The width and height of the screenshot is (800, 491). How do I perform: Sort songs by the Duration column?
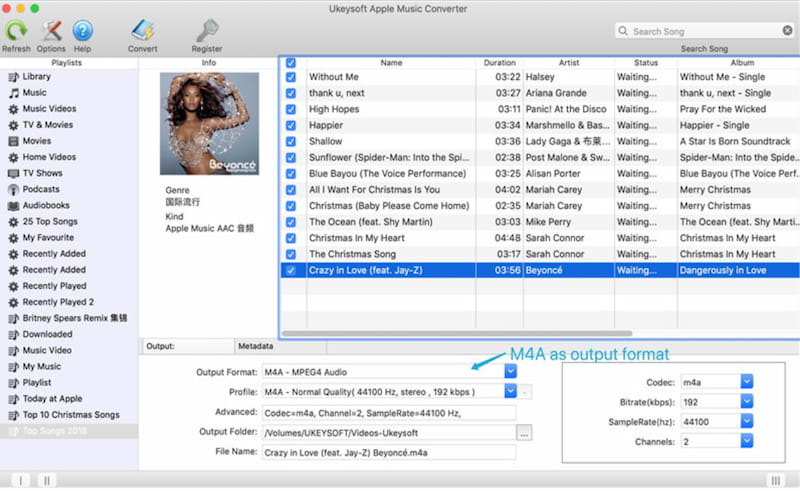[x=499, y=63]
